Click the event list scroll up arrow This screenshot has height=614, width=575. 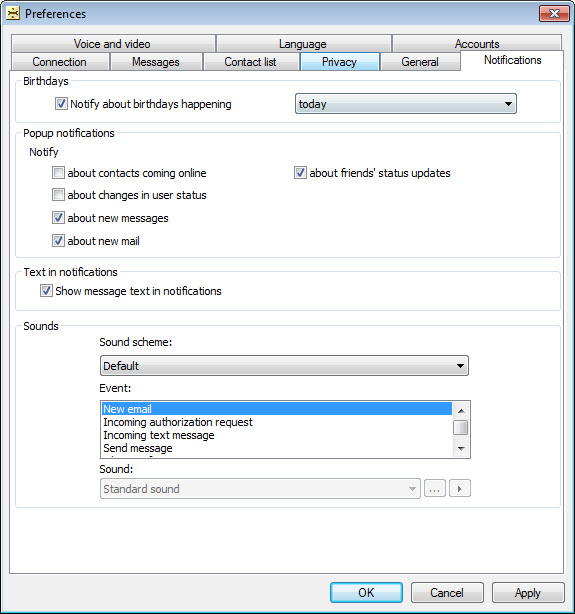[461, 411]
